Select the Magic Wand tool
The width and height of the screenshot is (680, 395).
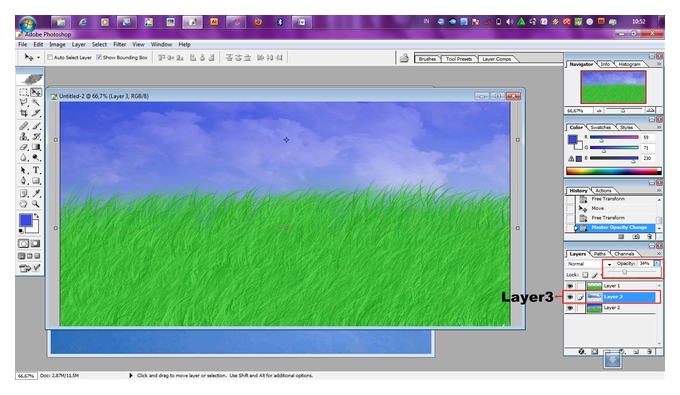36,102
